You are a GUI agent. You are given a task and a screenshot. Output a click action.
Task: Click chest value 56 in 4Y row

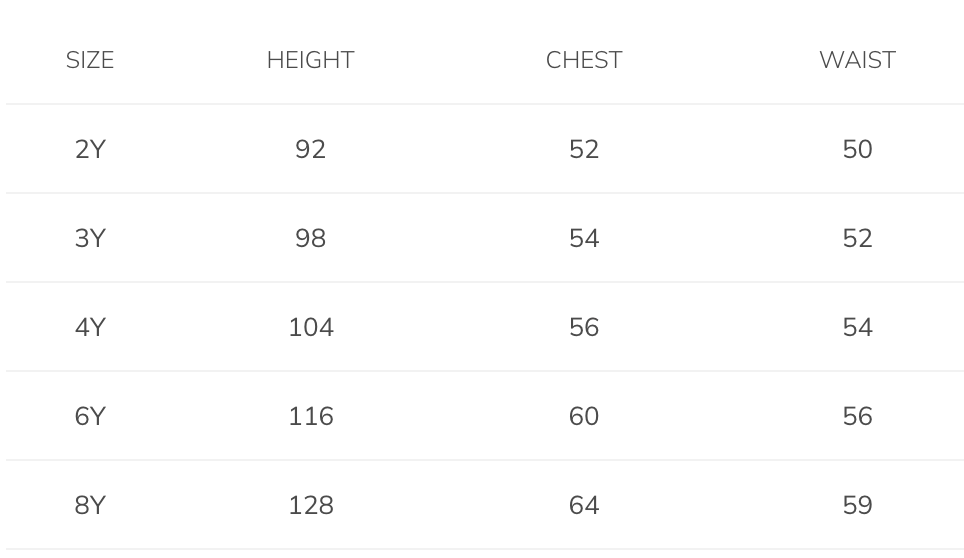584,327
